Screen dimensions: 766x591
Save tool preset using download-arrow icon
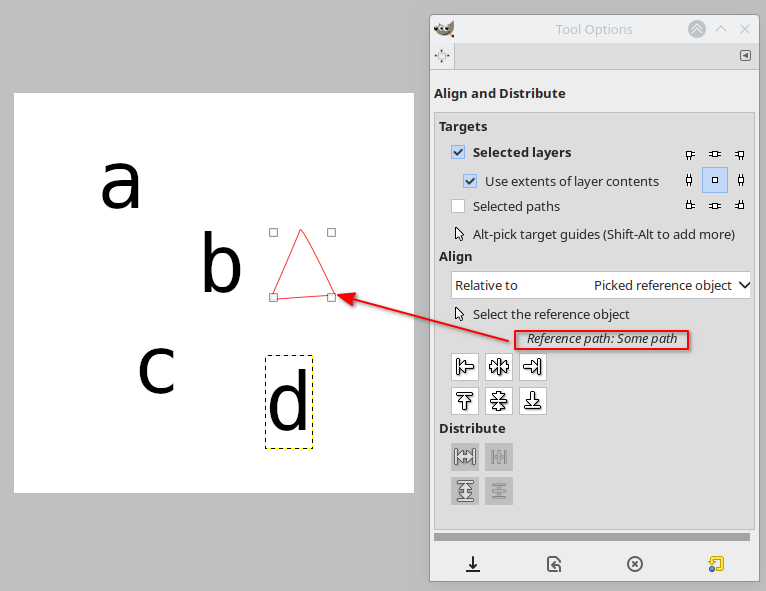(x=473, y=564)
